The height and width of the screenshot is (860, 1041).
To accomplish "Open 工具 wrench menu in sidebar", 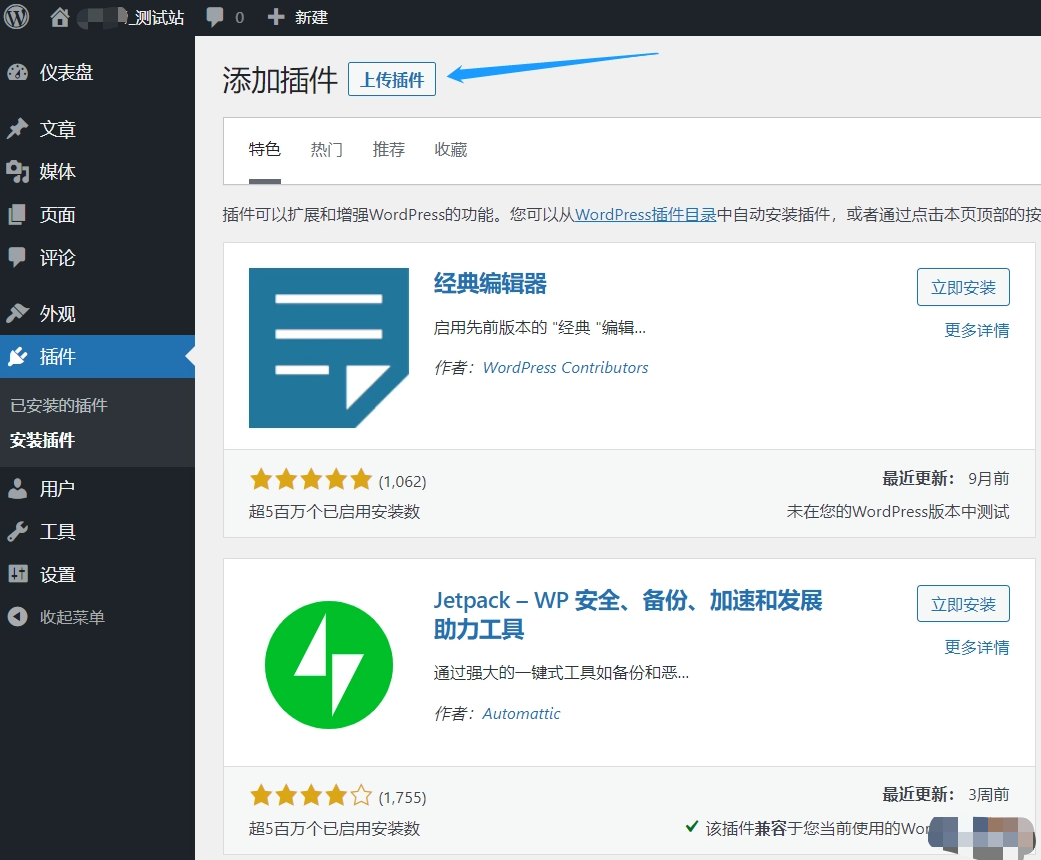I will click(x=57, y=532).
